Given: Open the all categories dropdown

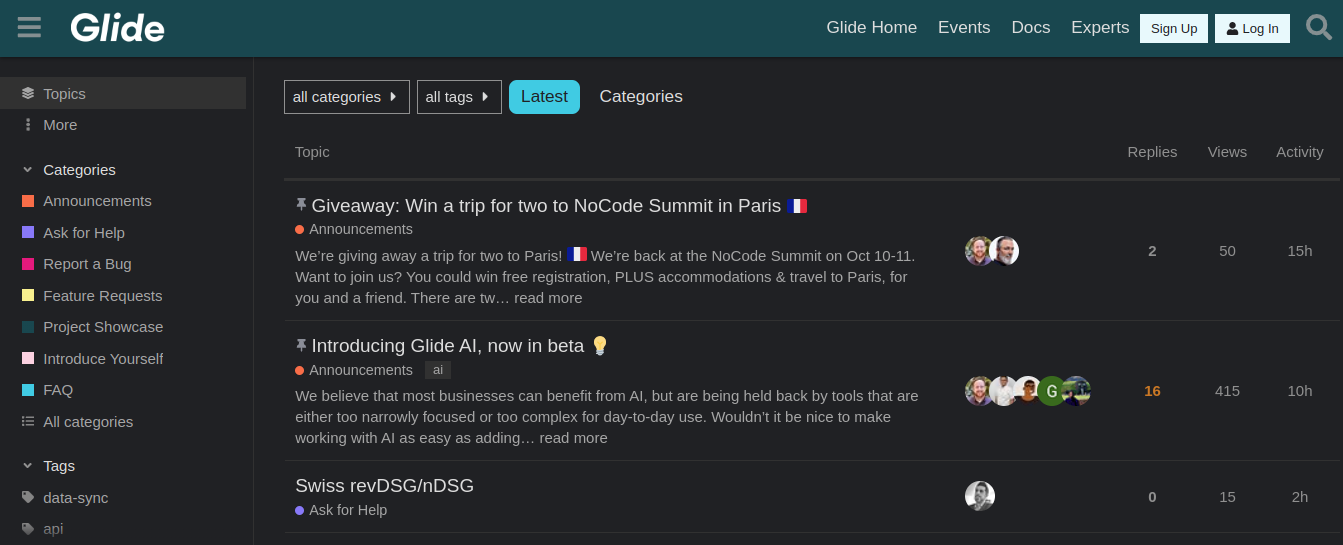Looking at the screenshot, I should (347, 97).
